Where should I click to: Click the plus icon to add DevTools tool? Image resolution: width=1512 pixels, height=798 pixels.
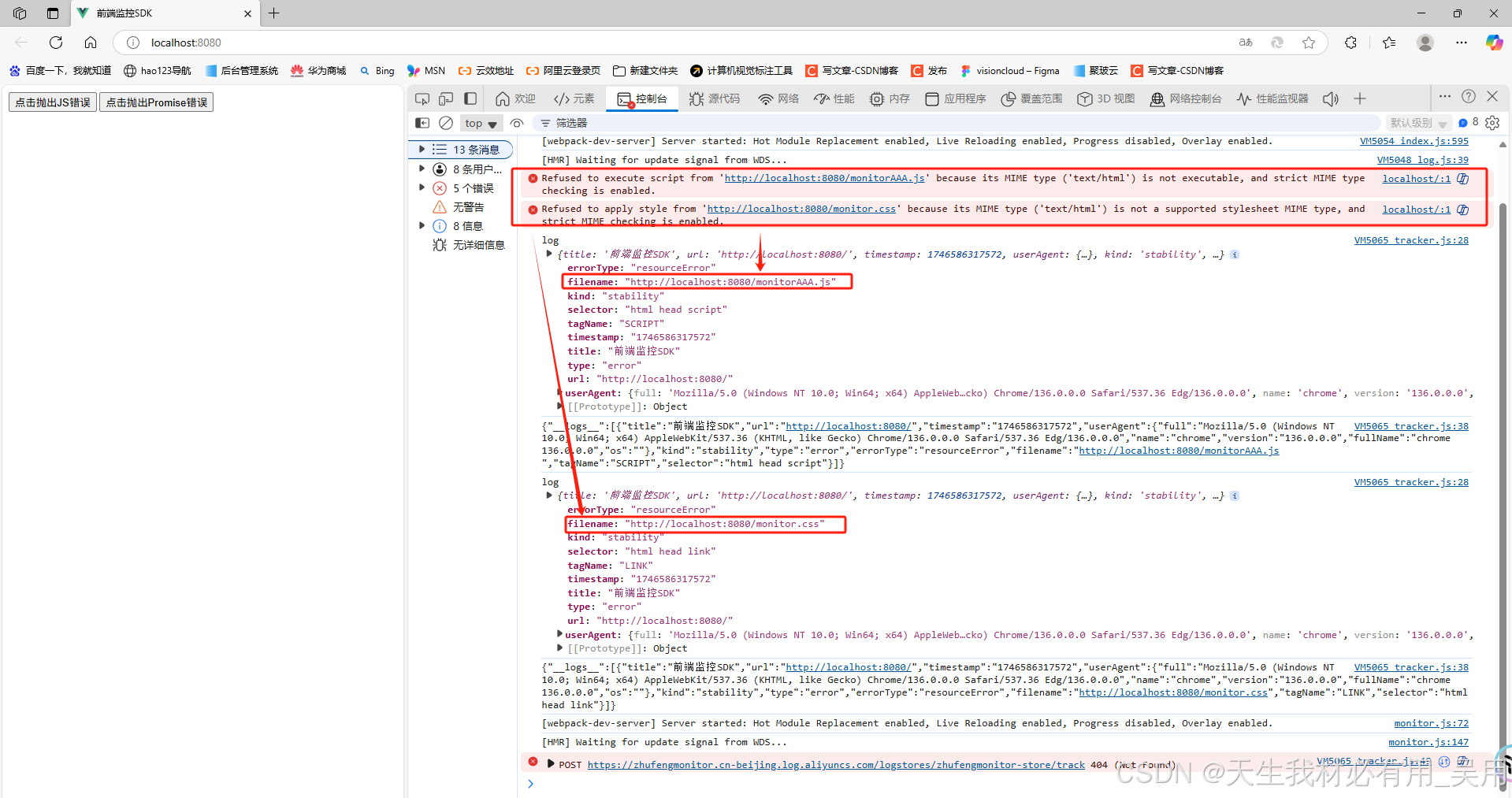[x=1360, y=99]
